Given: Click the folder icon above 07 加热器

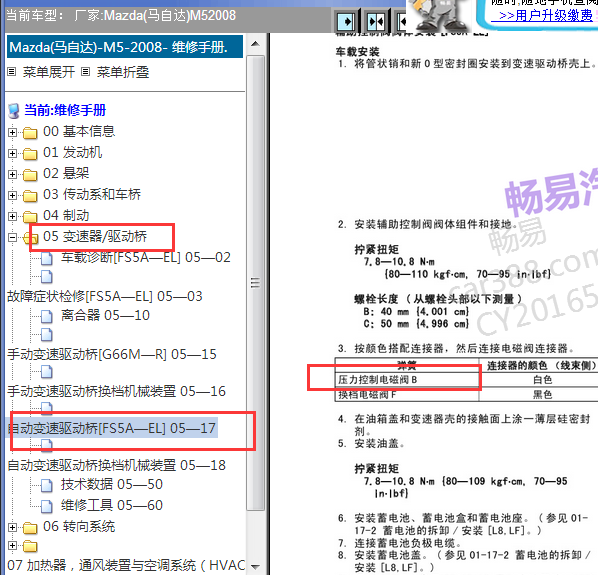Looking at the screenshot, I should (30, 546).
